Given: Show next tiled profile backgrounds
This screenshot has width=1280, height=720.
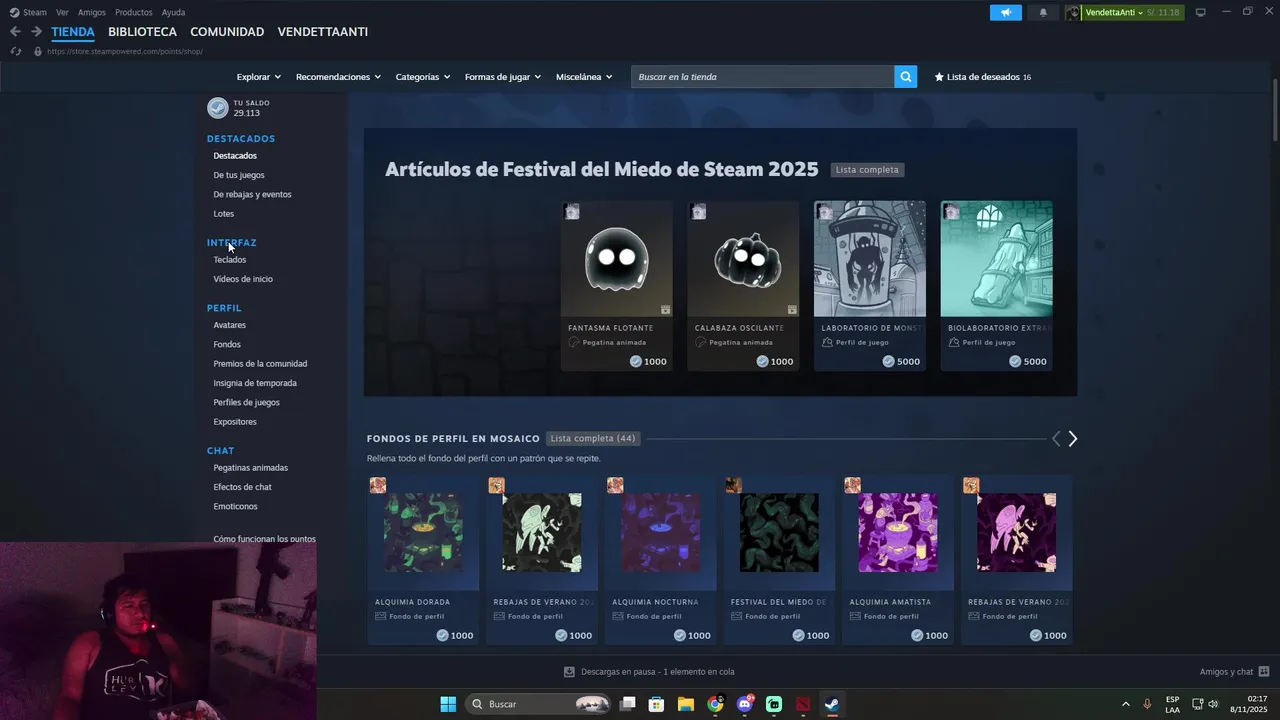Looking at the screenshot, I should pos(1073,439).
